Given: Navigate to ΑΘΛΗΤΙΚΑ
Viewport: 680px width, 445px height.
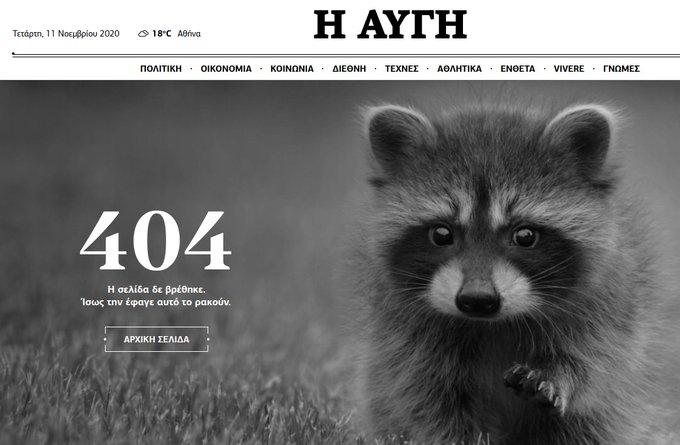Looking at the screenshot, I should pyautogui.click(x=459, y=69).
